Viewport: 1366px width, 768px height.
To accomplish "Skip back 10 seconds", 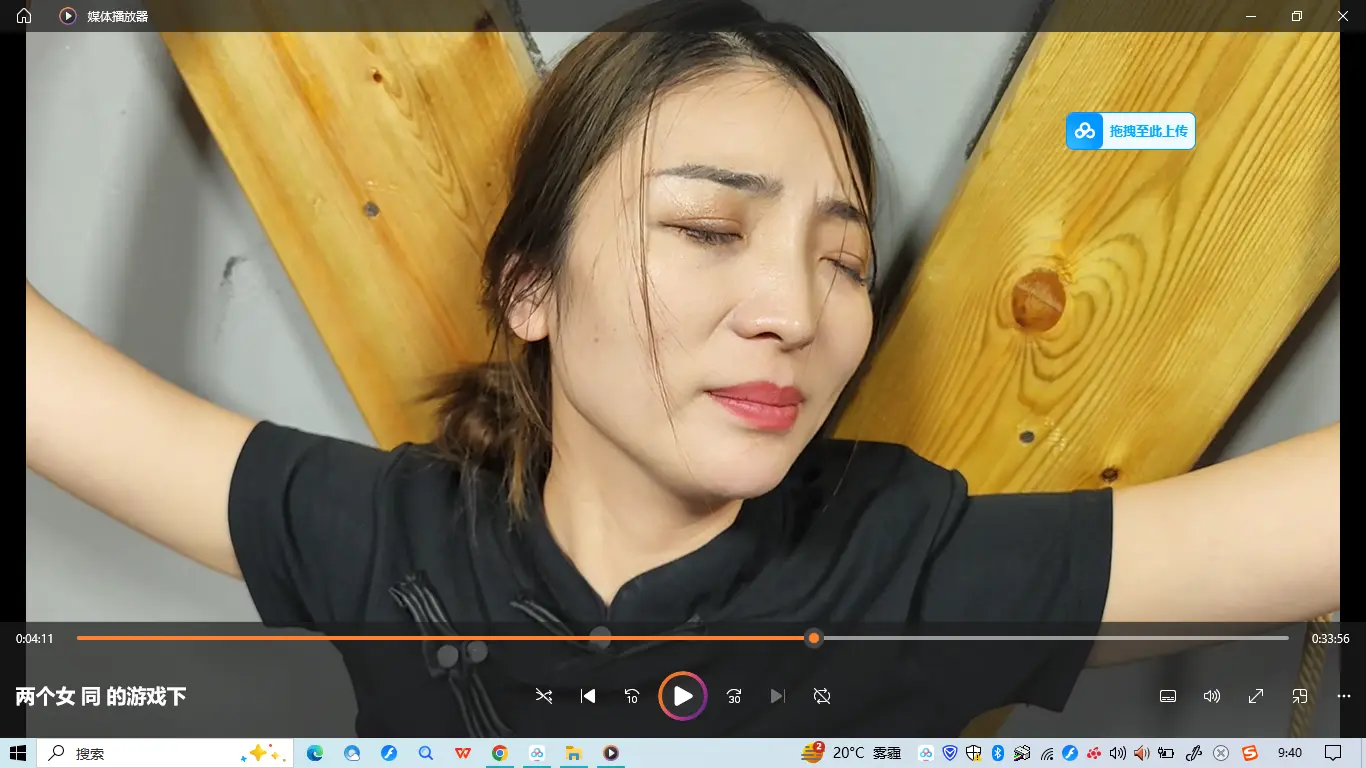I will 632,696.
